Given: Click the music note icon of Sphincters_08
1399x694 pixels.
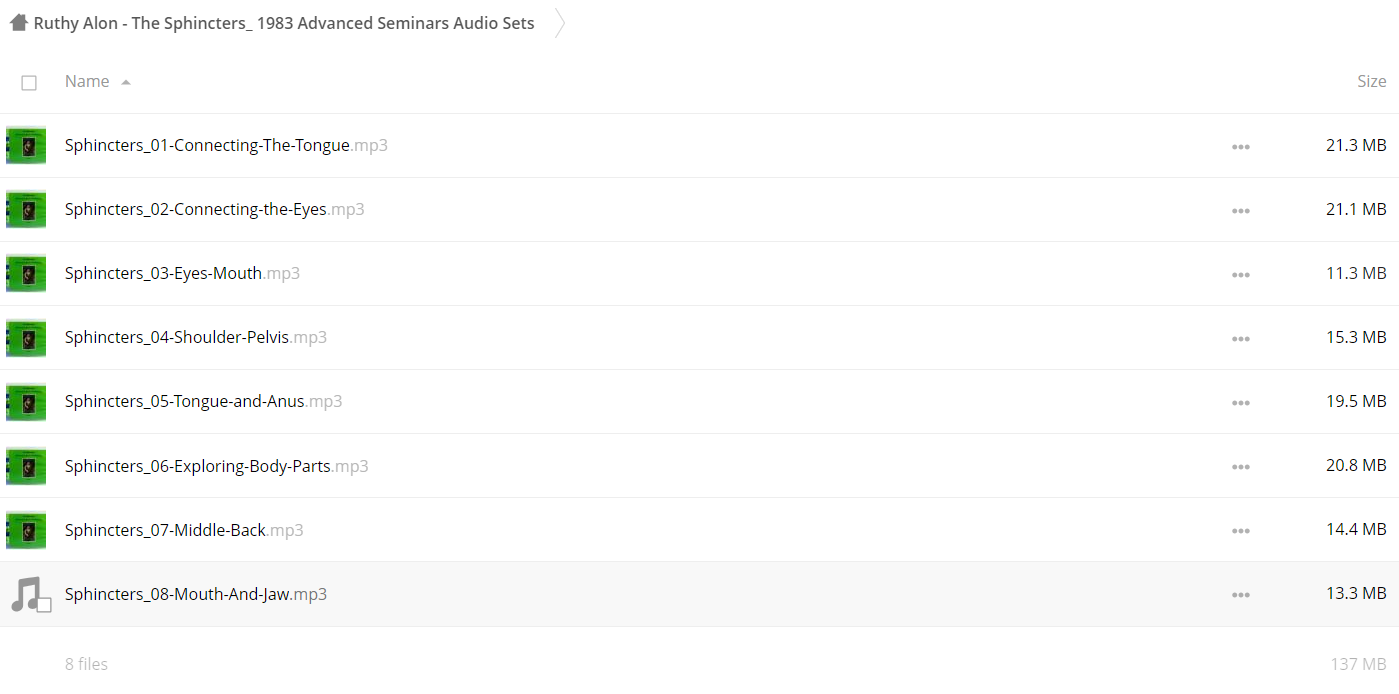Looking at the screenshot, I should point(25,592).
